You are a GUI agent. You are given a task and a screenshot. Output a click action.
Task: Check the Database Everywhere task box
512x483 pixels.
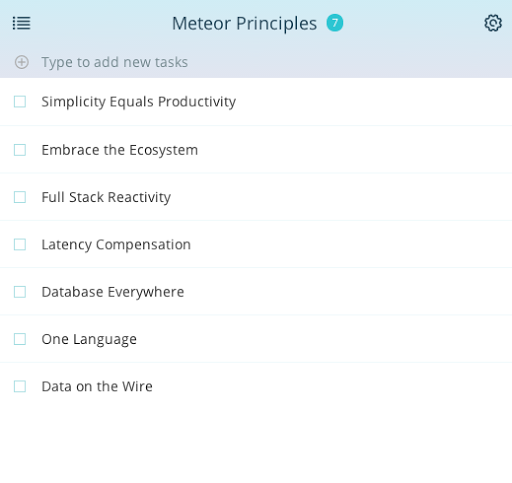(x=20, y=292)
